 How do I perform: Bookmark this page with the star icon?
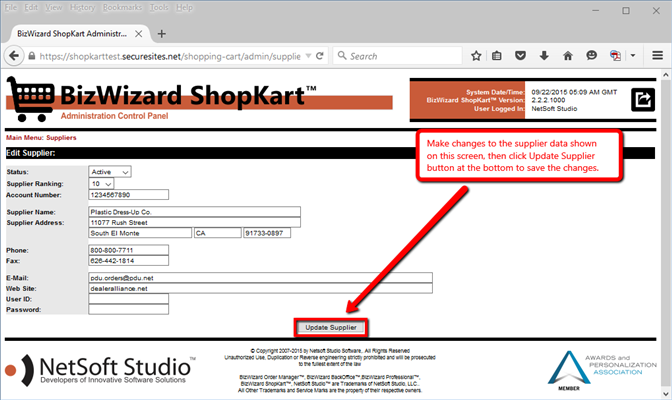point(476,56)
